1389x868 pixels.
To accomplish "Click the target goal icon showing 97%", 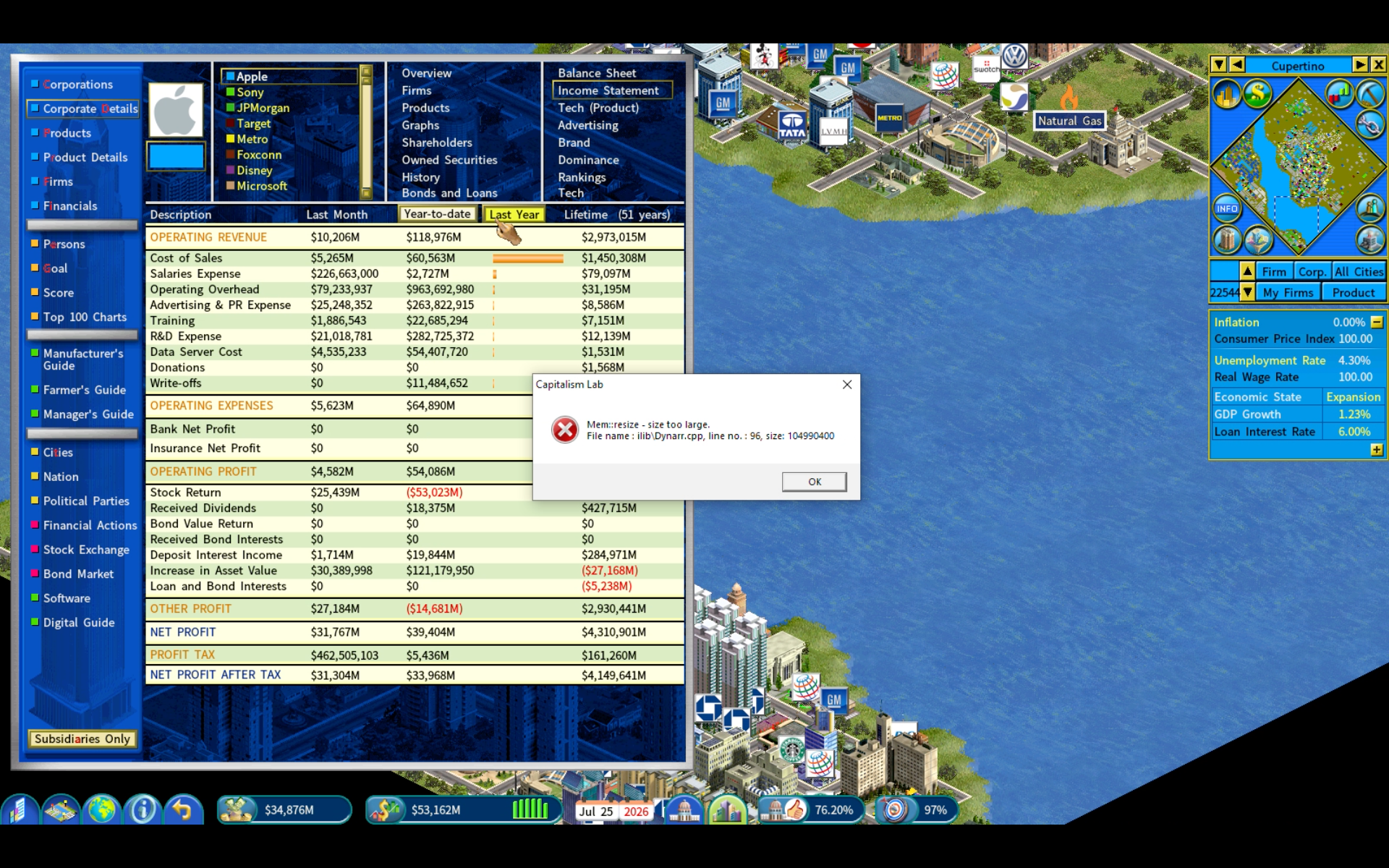I will pos(896,810).
